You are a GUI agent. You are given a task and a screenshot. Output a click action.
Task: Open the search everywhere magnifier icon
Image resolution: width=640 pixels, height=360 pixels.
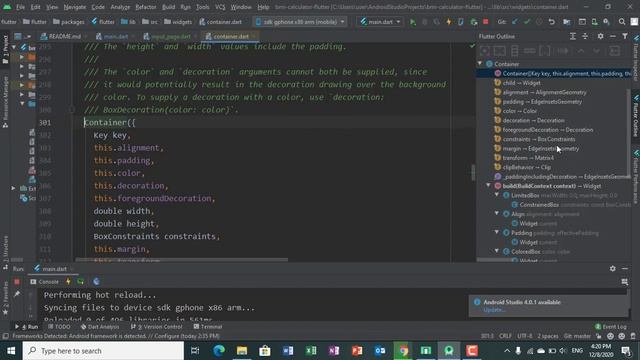pyautogui.click(x=622, y=22)
